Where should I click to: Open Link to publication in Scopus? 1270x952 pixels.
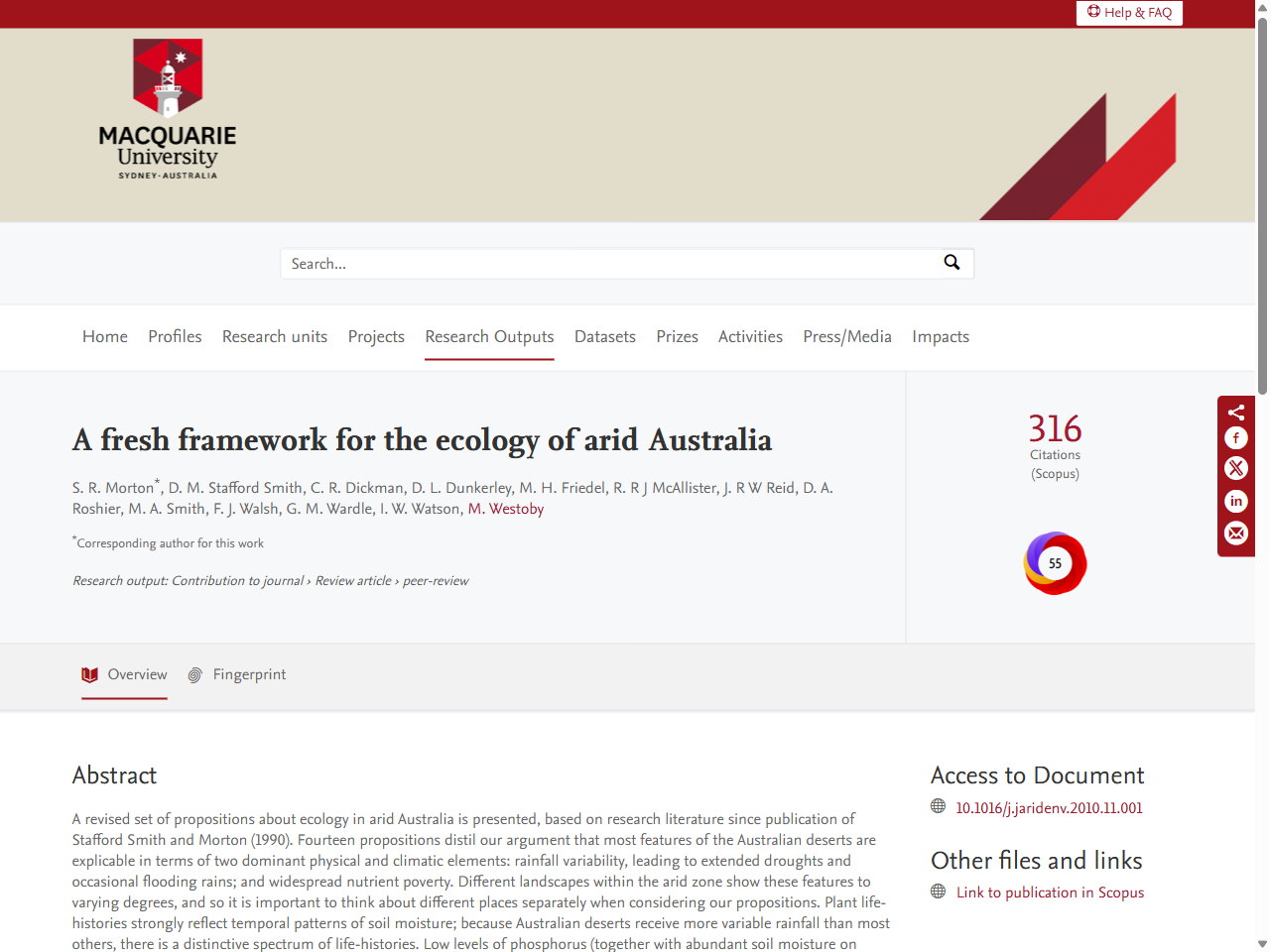pyautogui.click(x=1050, y=892)
